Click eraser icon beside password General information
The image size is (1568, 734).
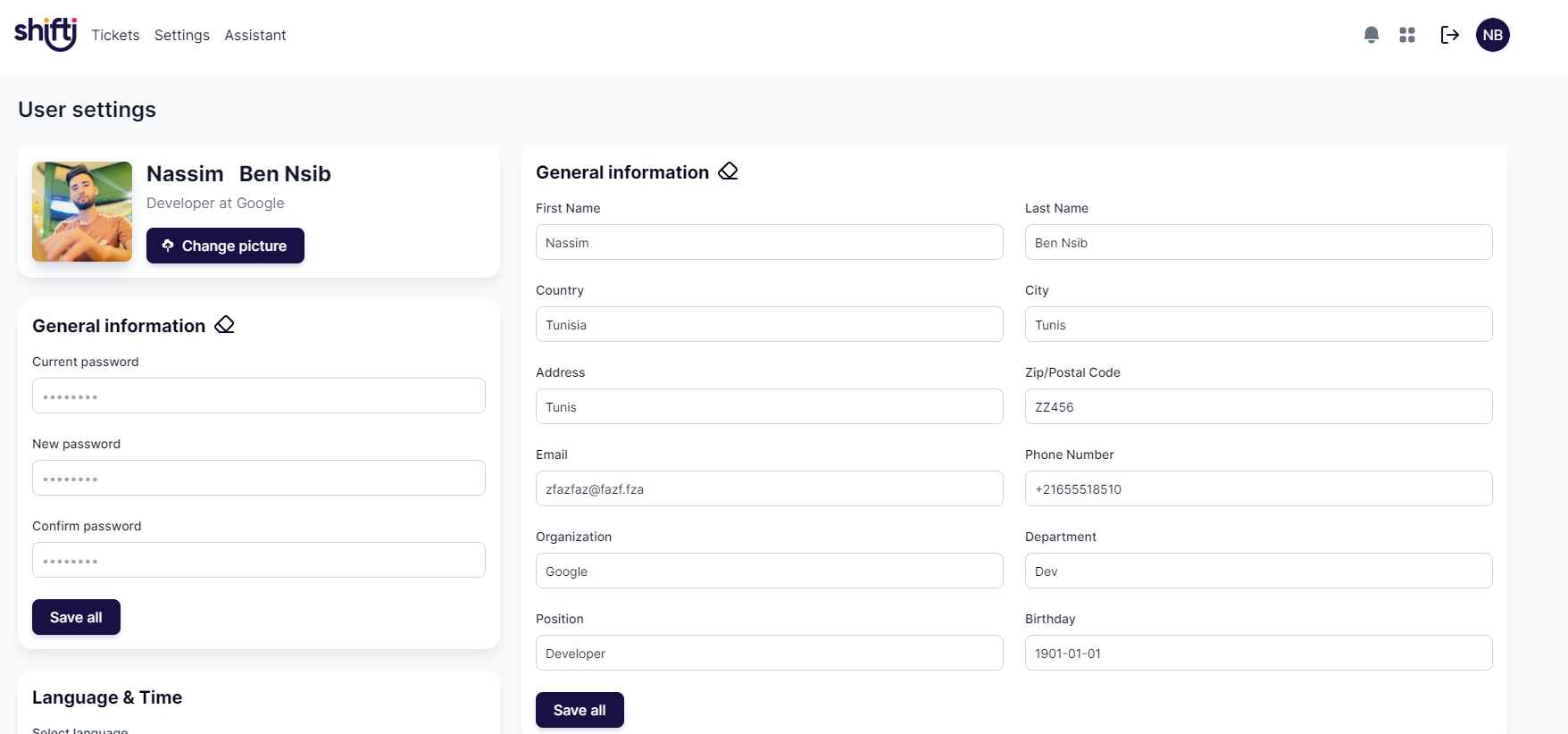(225, 324)
